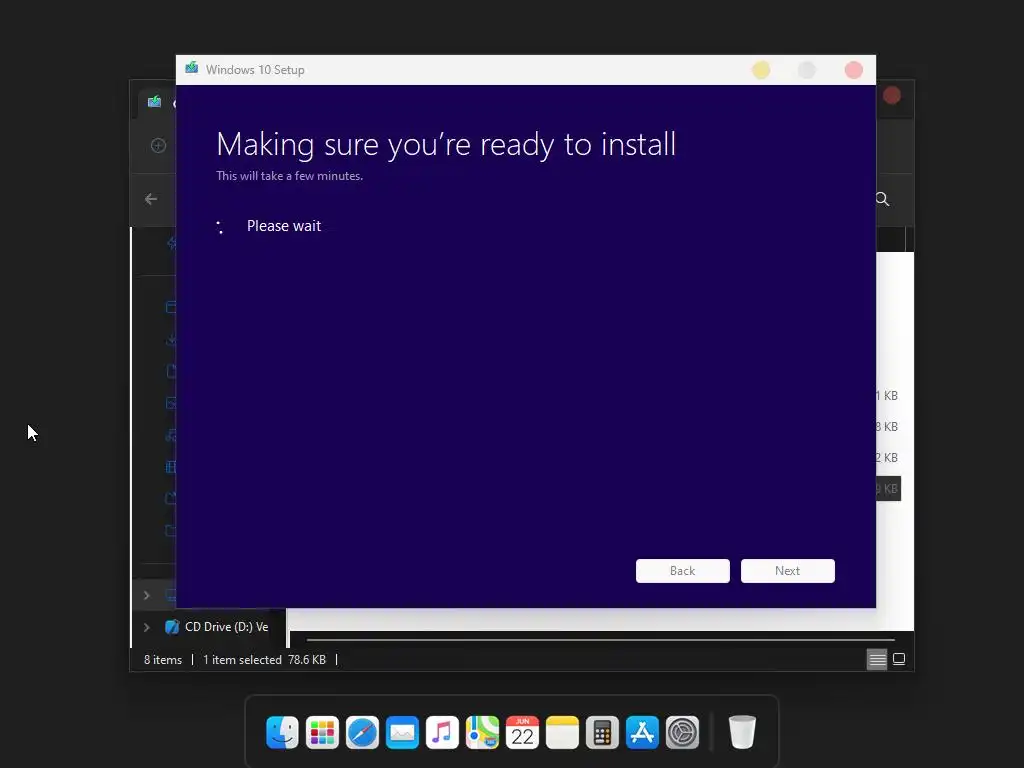Open Launchpad from the dock
This screenshot has height=768, width=1024.
[x=322, y=732]
